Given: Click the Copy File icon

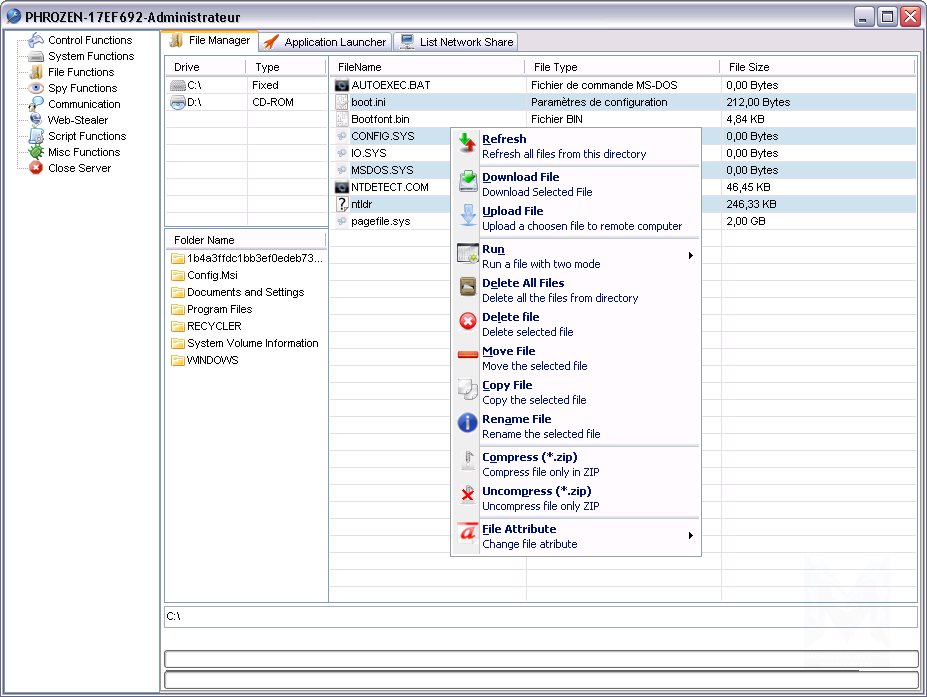Looking at the screenshot, I should (467, 391).
